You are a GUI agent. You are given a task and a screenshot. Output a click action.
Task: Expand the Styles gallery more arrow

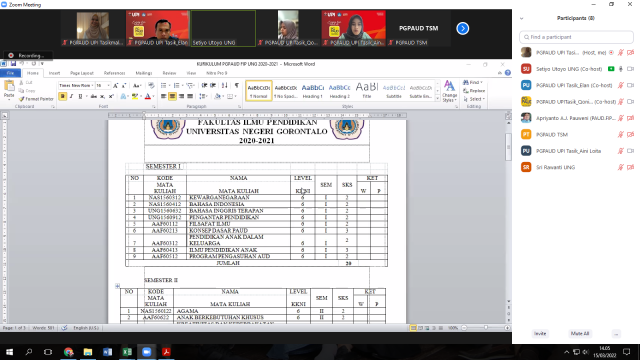(438, 98)
